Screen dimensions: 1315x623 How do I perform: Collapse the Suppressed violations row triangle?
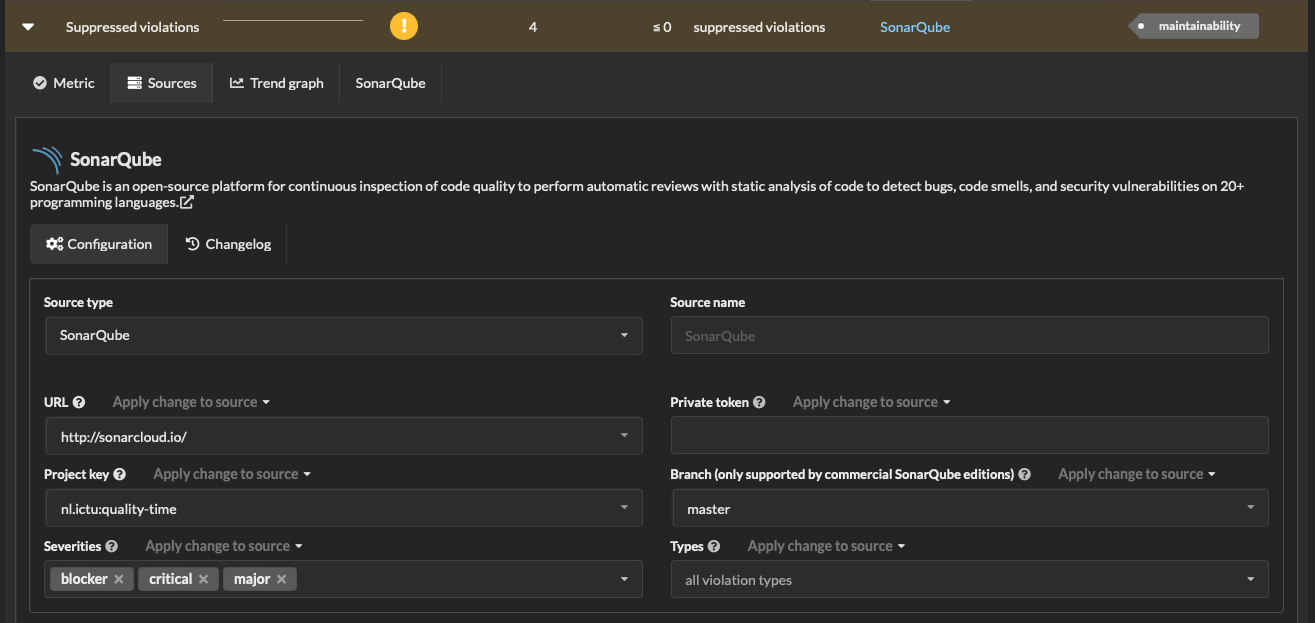(x=28, y=27)
